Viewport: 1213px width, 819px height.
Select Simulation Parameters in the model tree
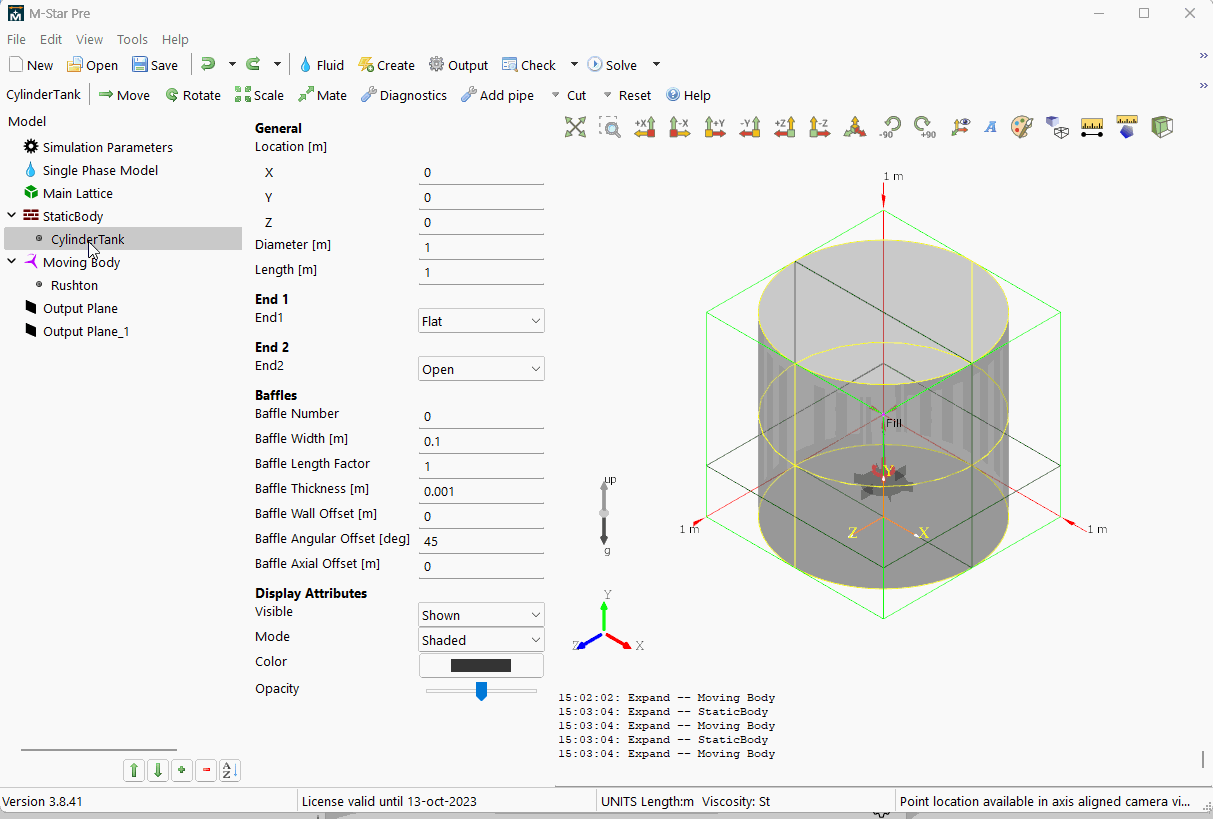[x=107, y=147]
